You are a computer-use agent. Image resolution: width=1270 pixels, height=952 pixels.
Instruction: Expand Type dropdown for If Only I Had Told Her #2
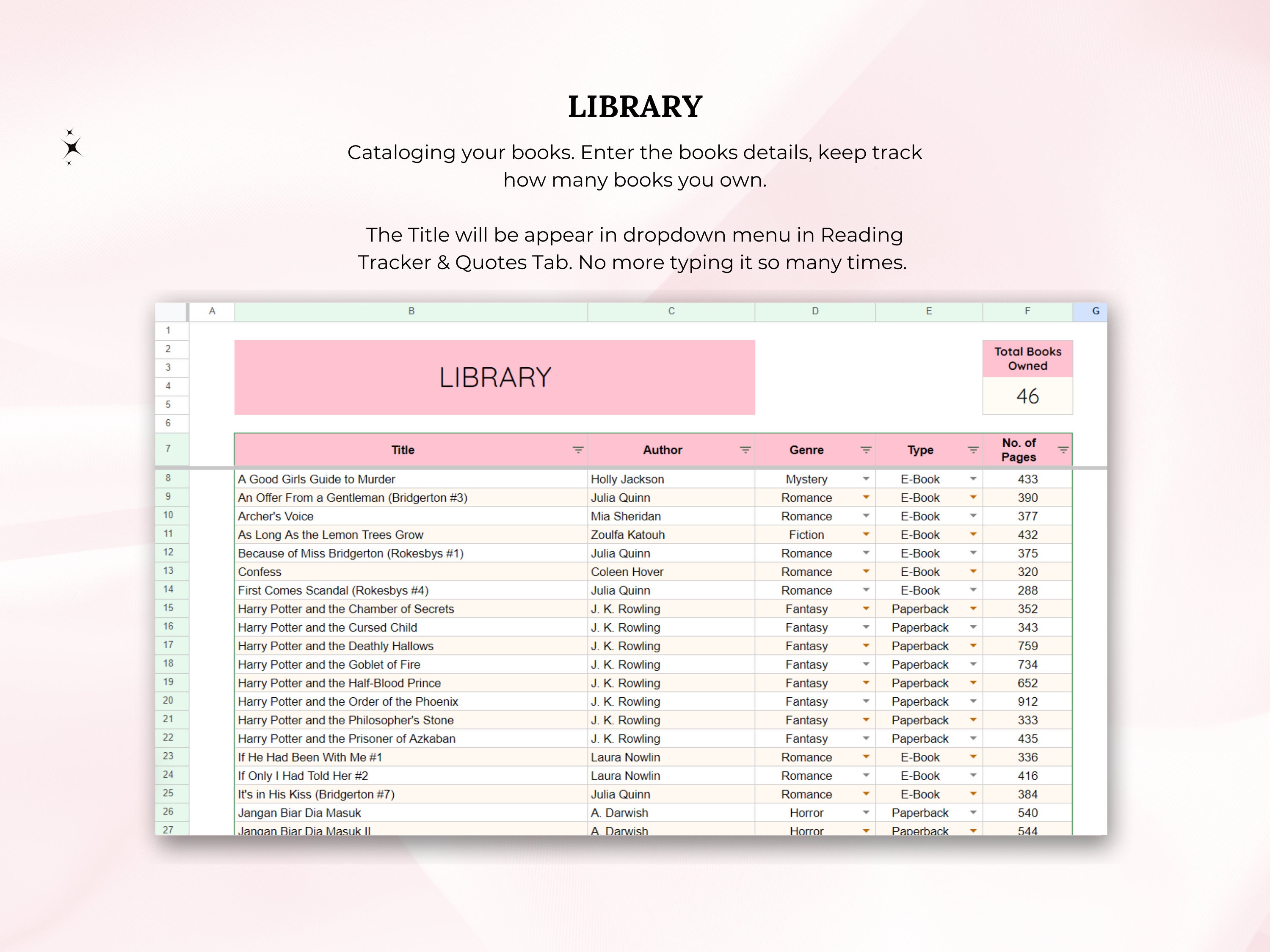click(972, 775)
